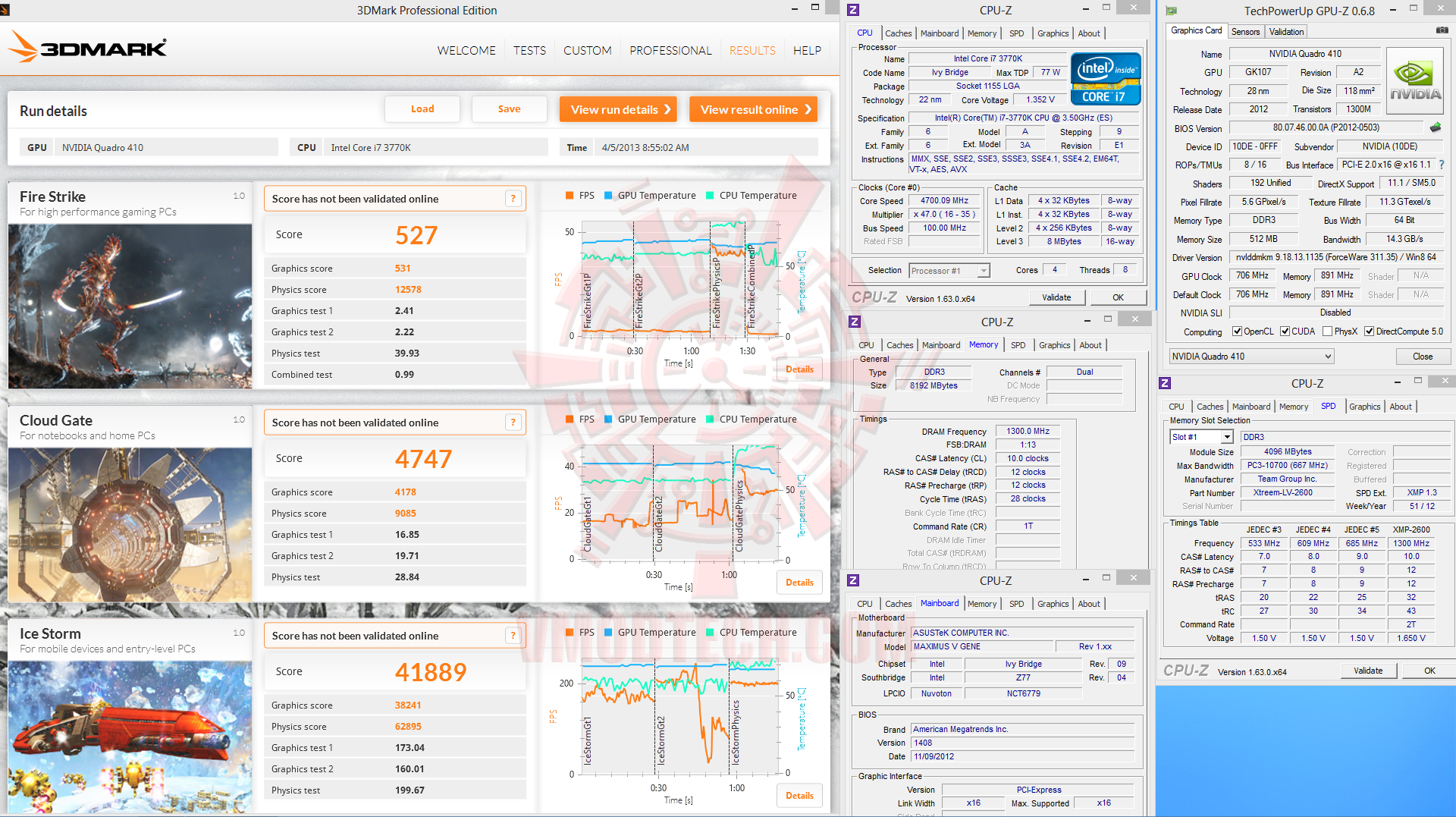Select the Graphics Card tab in GPU-Z
This screenshot has height=817, width=1456.
pos(1196,31)
